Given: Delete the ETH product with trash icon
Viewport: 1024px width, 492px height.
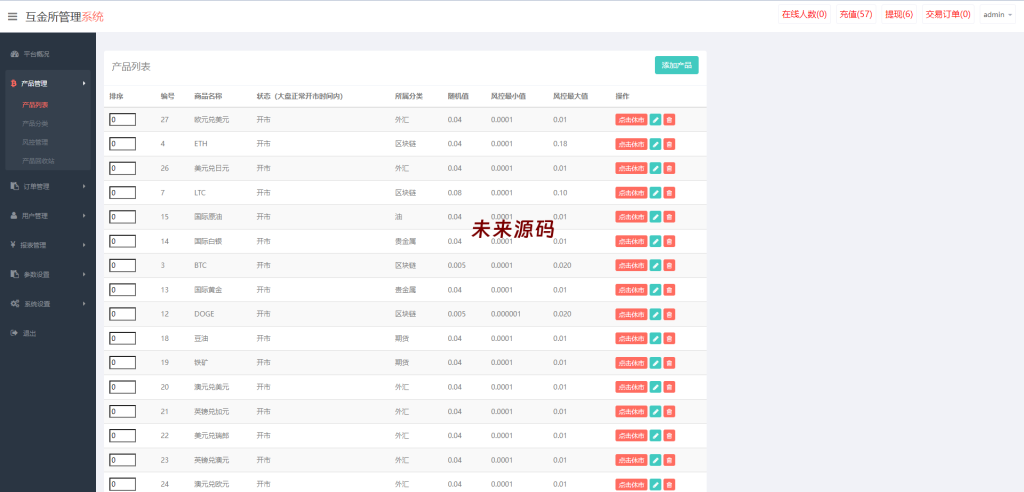Looking at the screenshot, I should (669, 144).
